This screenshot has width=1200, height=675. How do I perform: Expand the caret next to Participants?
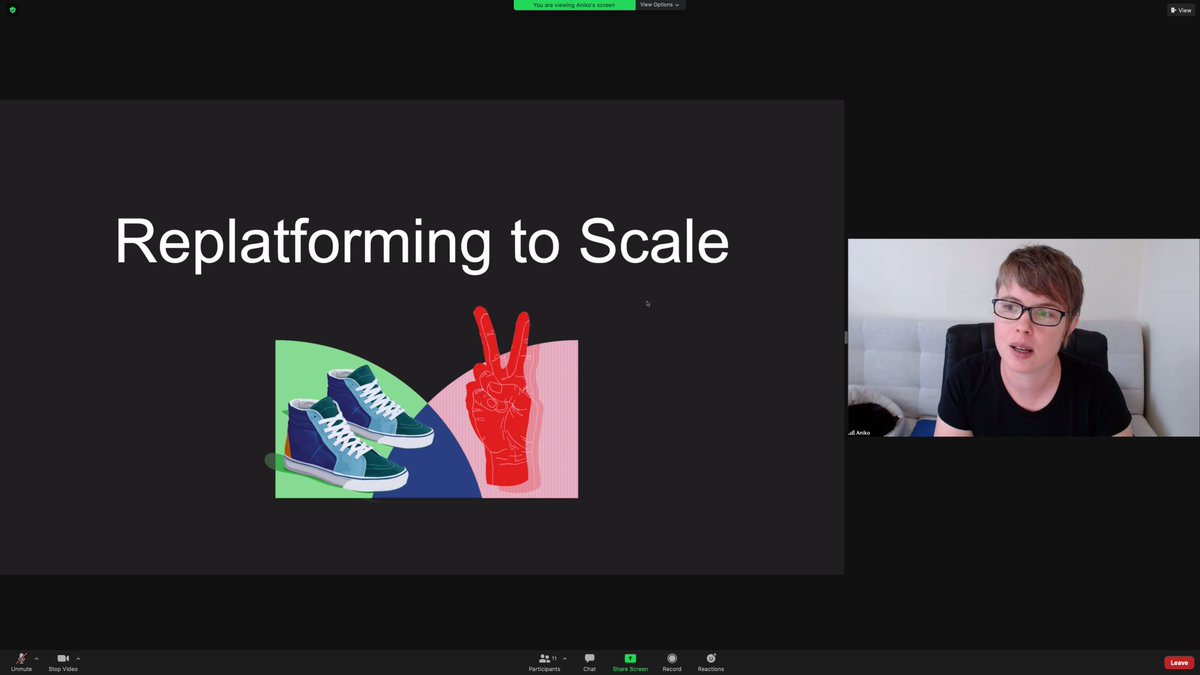[x=565, y=658]
